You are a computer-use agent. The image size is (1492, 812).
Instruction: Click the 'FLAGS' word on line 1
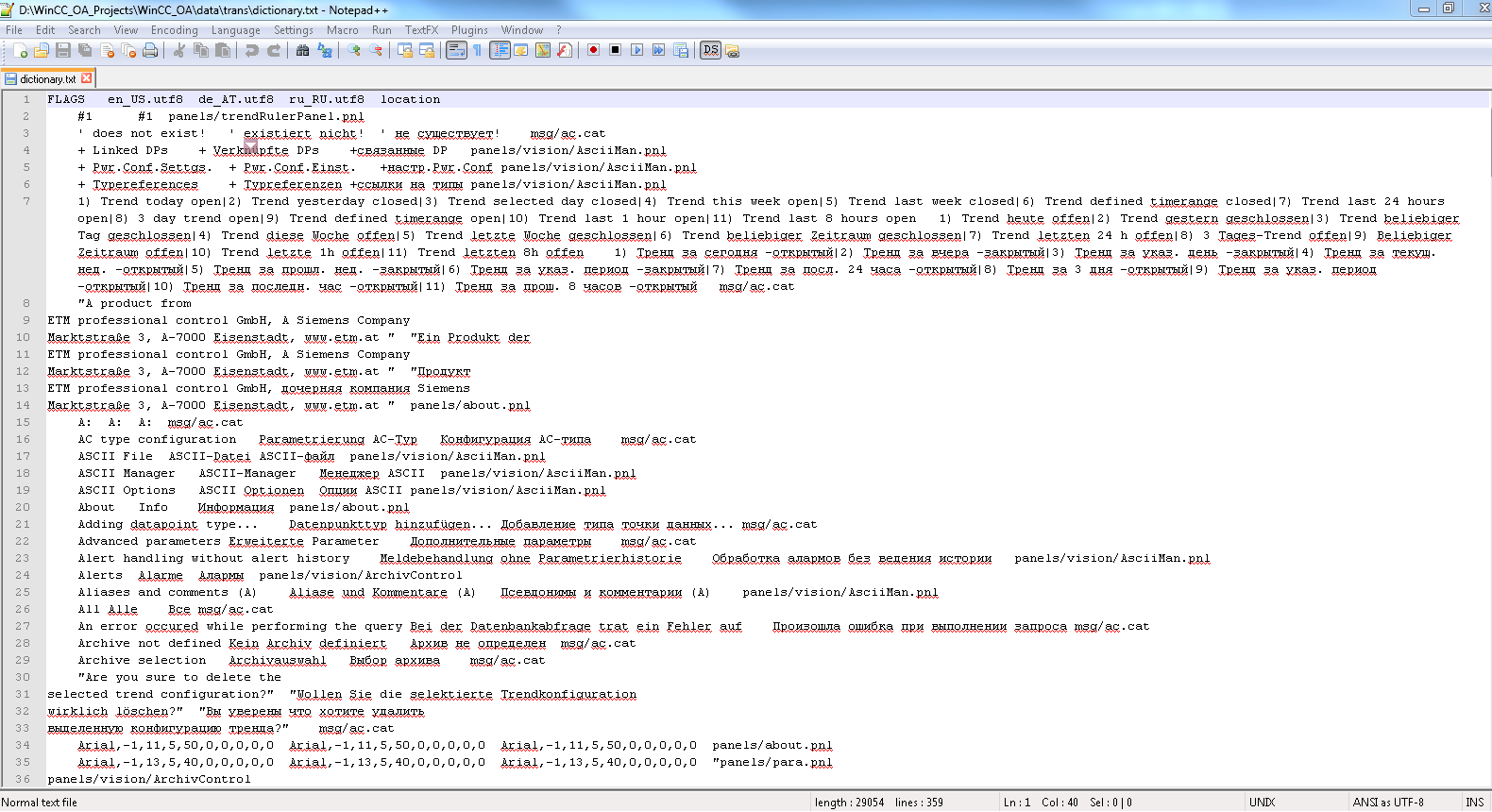coord(66,99)
